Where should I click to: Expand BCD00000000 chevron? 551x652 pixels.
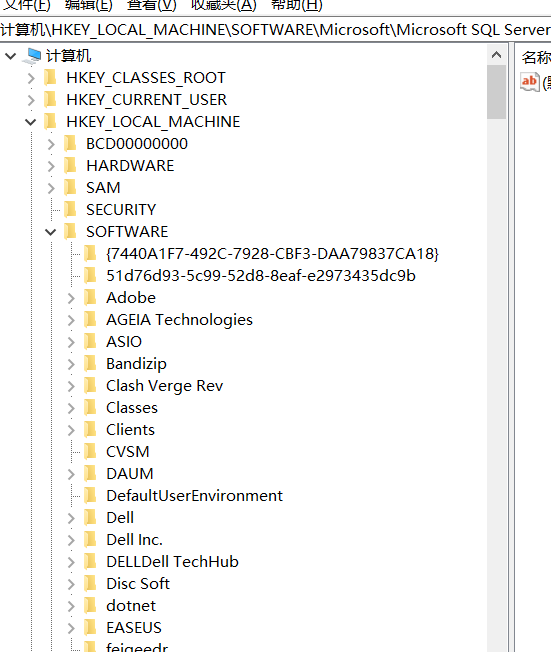[51, 144]
